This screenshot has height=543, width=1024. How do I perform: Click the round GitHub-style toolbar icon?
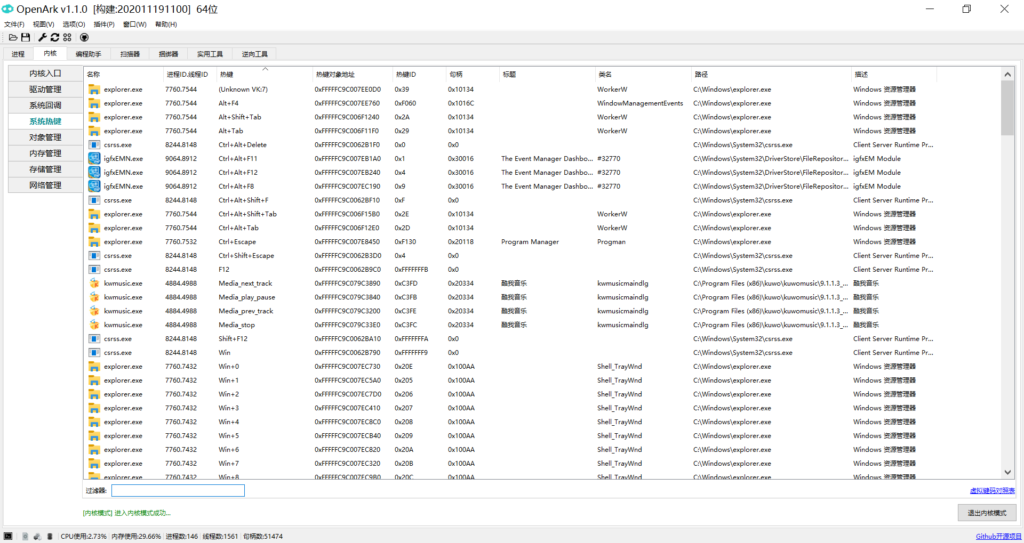click(x=84, y=37)
